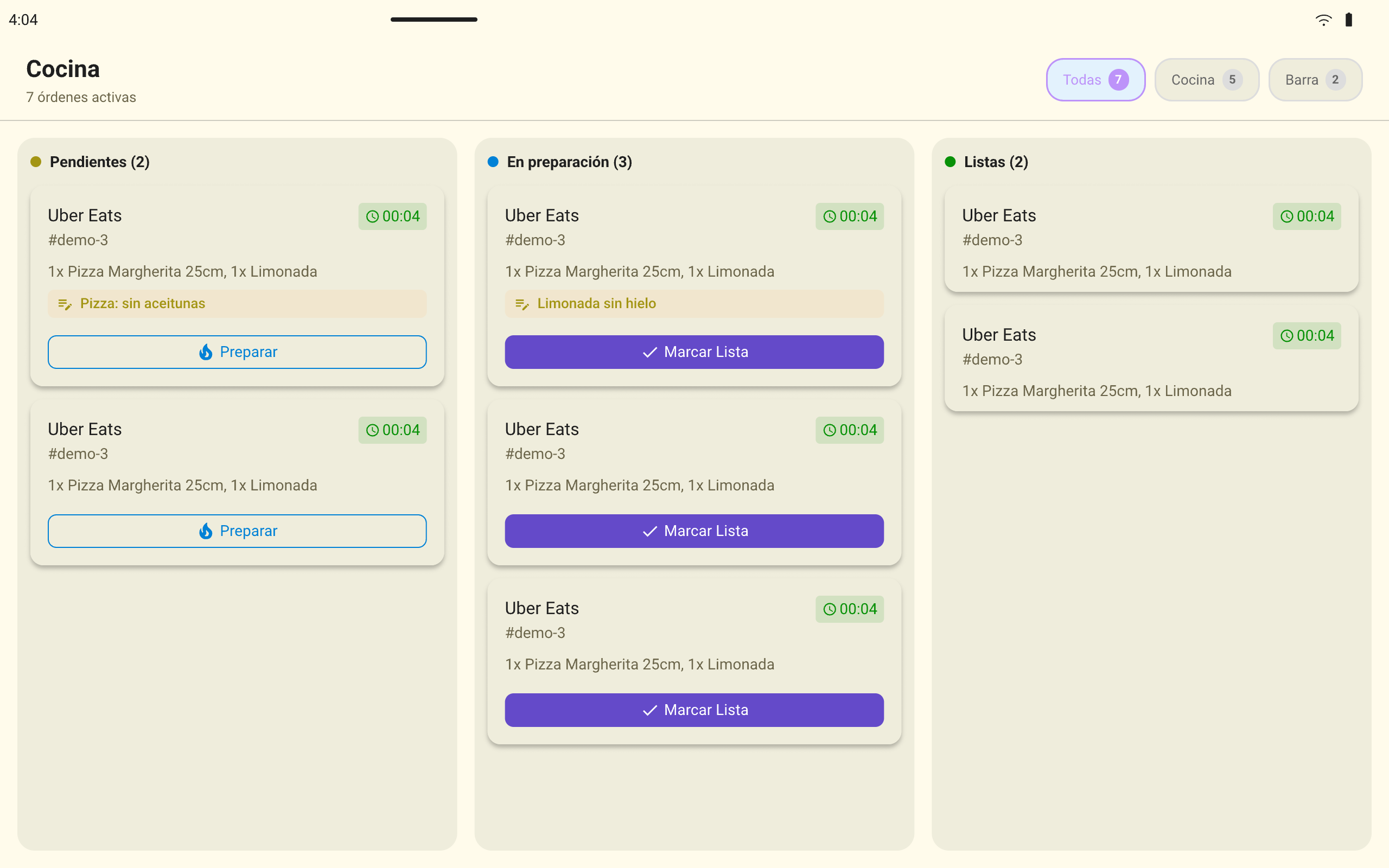Click Preparar on the 'sin aceitunas' order
This screenshot has width=1389, height=868.
click(x=237, y=352)
